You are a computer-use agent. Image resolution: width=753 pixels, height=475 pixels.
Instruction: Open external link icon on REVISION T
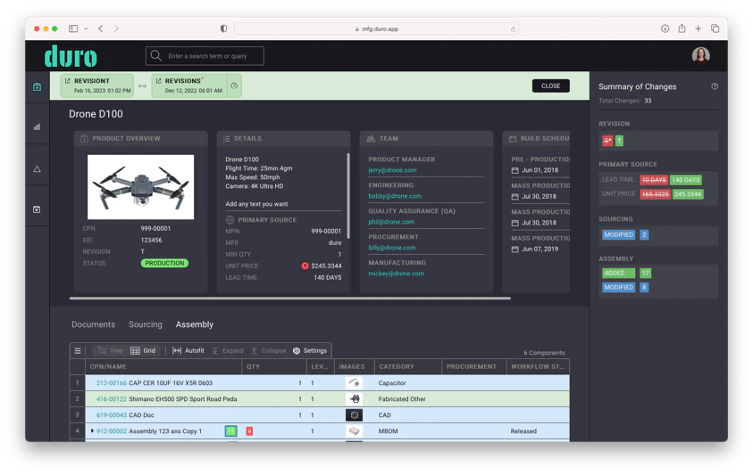67,81
